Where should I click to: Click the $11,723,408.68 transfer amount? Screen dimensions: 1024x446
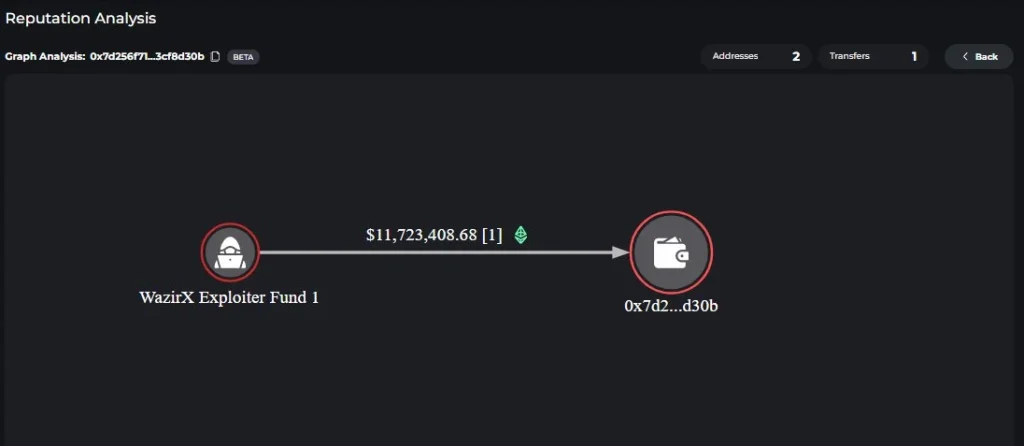coord(421,235)
